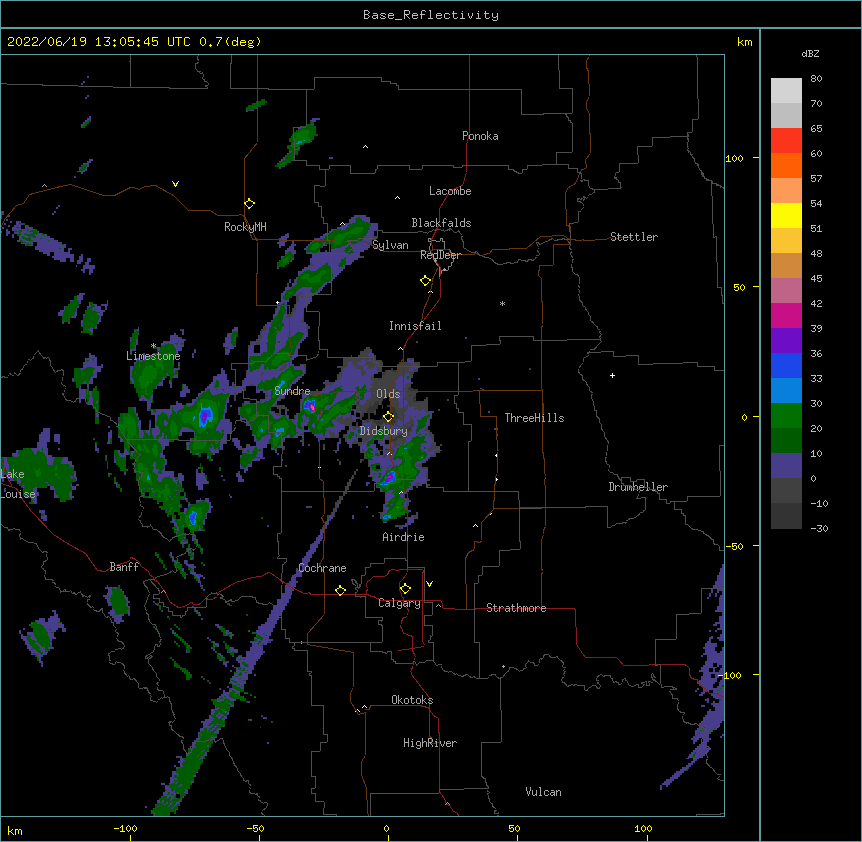Click the yellow V marker northwest of RockyMH

(175, 184)
